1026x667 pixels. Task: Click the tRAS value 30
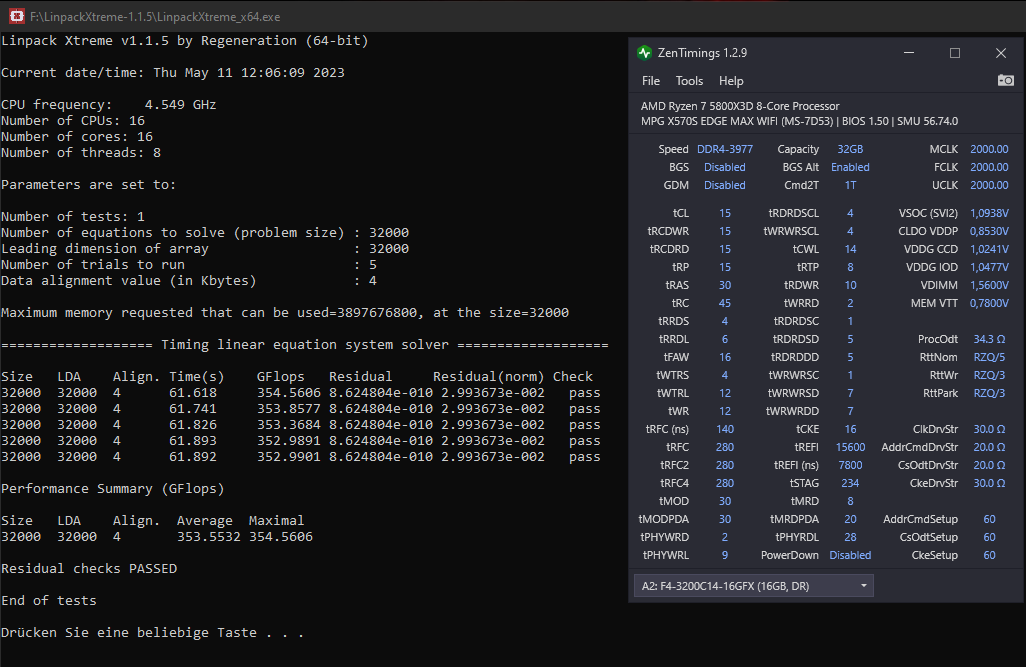(x=724, y=285)
